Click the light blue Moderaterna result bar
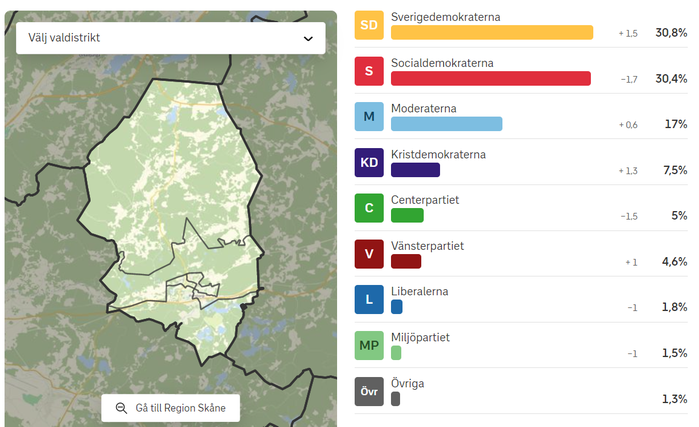Viewport: 699px width, 427px height. pyautogui.click(x=447, y=124)
